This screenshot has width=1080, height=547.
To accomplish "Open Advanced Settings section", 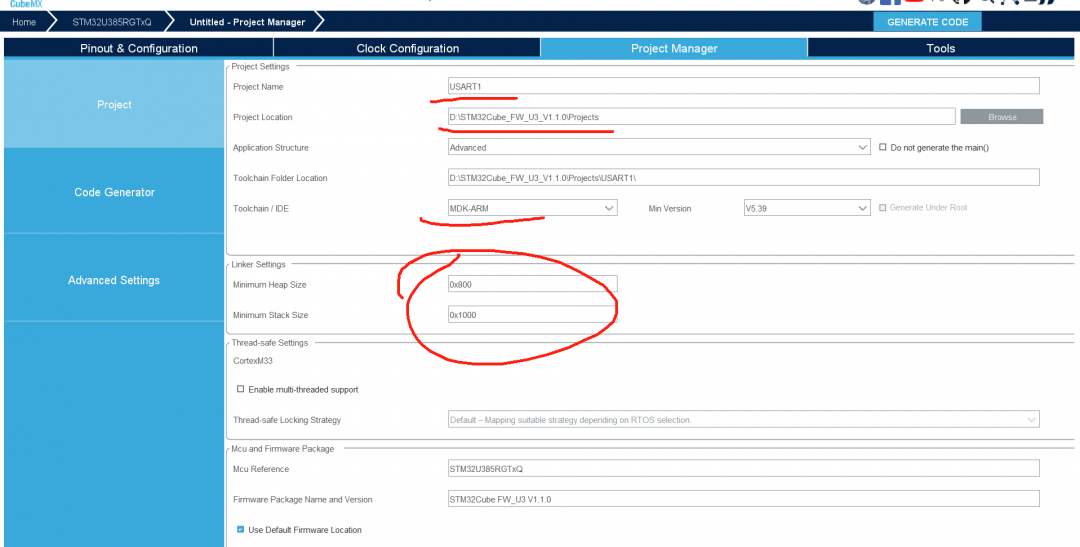I will [x=114, y=280].
